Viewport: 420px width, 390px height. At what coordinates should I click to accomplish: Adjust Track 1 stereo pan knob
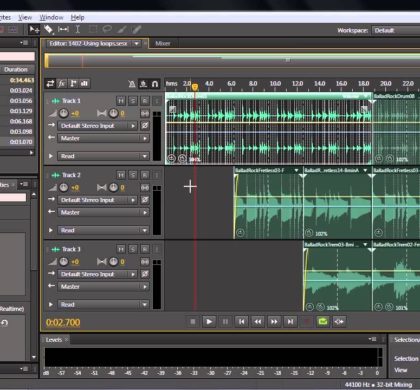(x=113, y=113)
